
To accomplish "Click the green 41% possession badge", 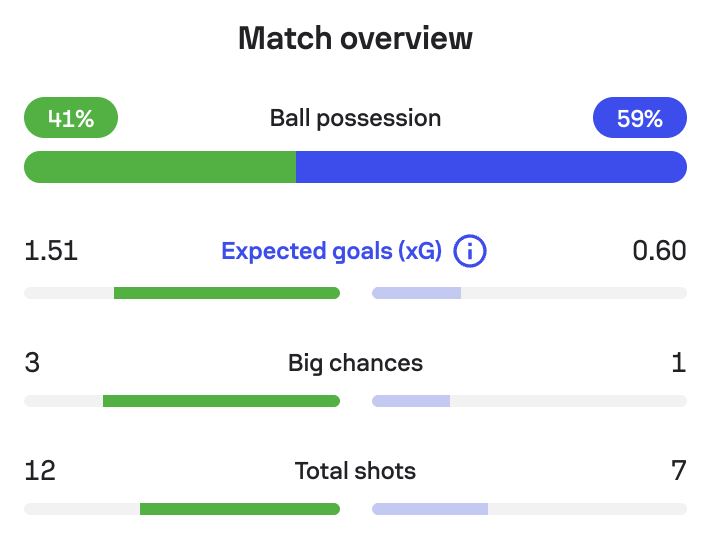I will (71, 117).
